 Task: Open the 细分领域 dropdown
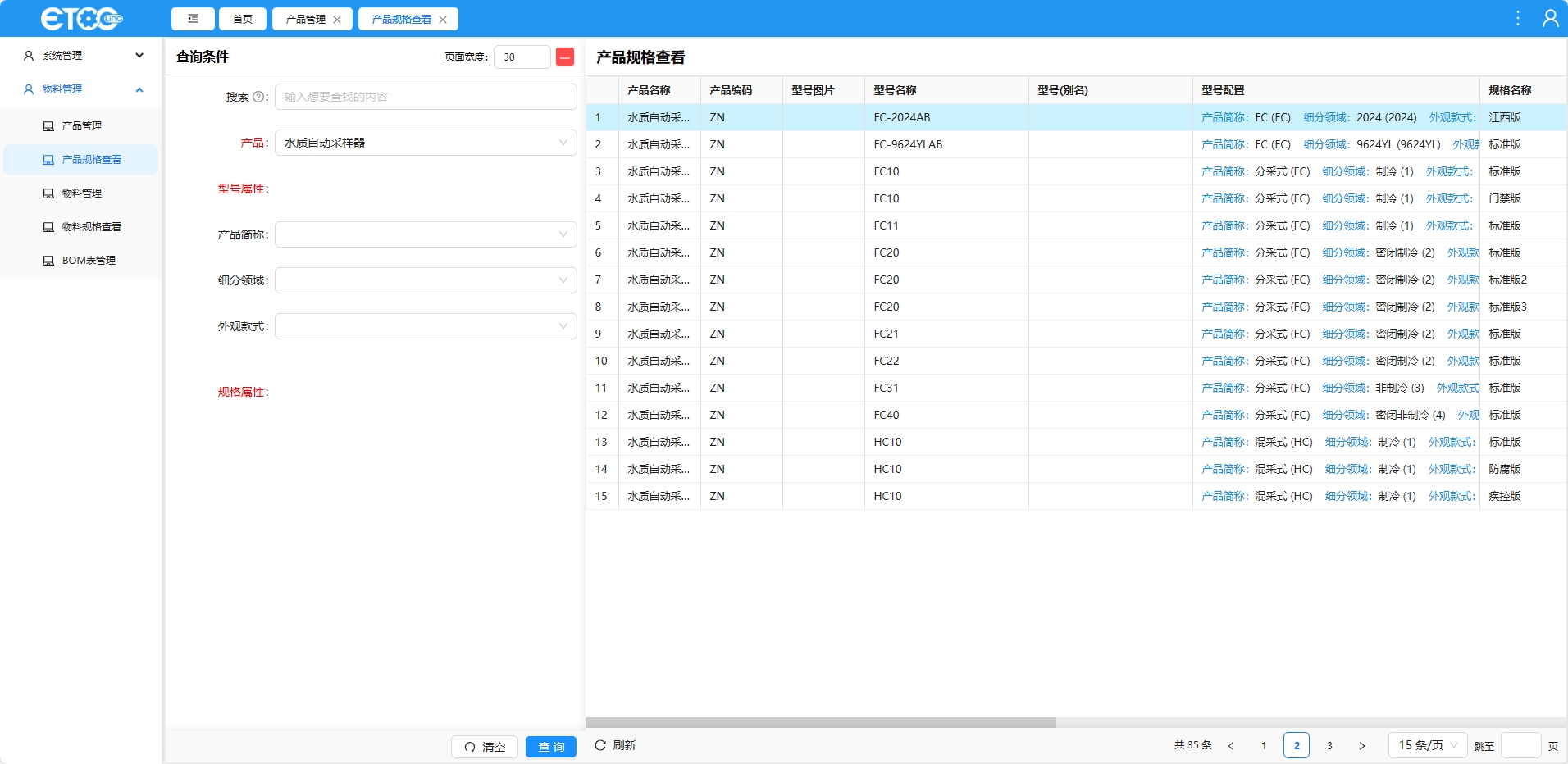coord(426,280)
